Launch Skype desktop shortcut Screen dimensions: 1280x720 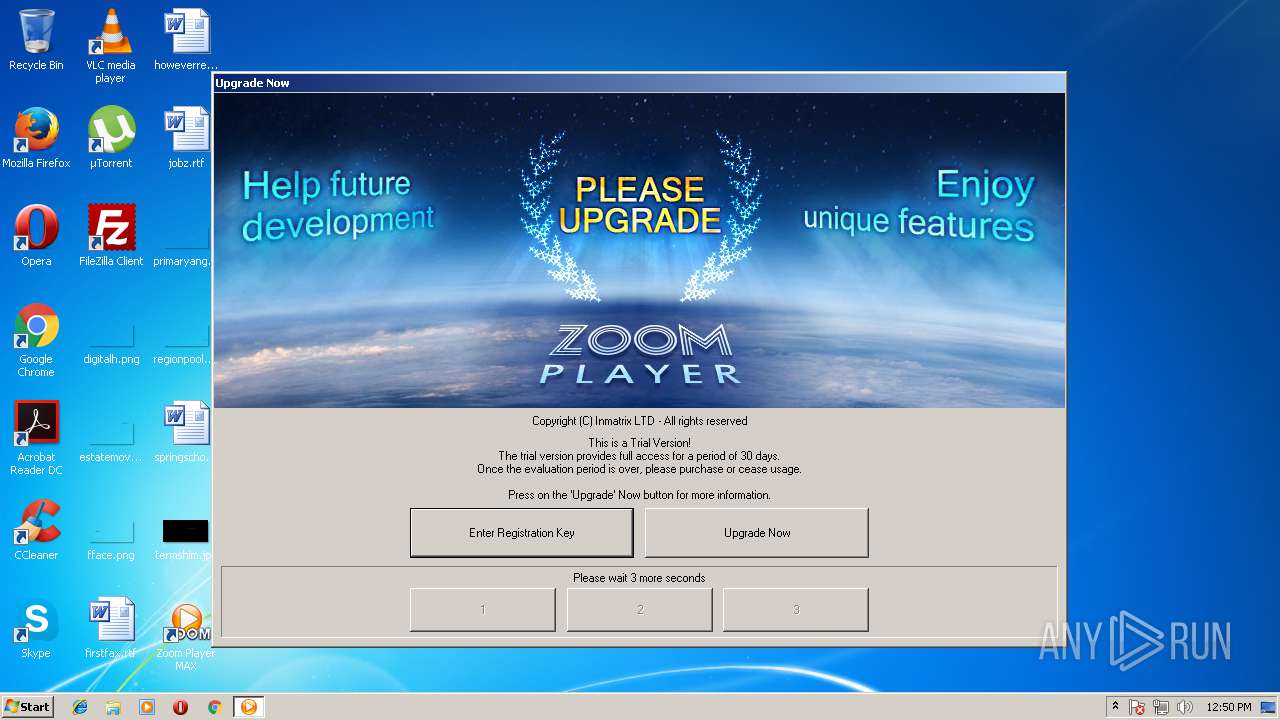pyautogui.click(x=36, y=628)
